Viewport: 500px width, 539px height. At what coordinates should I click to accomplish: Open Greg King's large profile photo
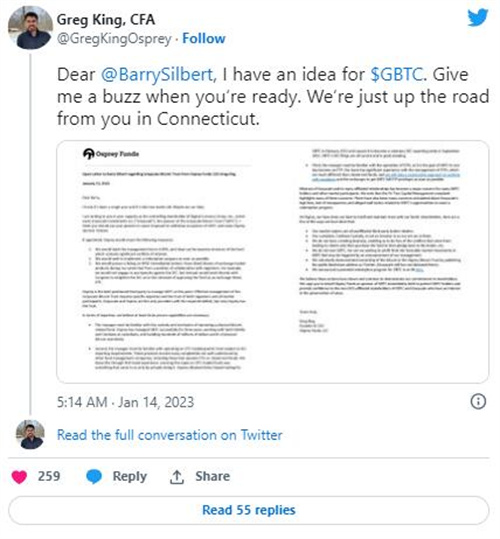coord(30,28)
